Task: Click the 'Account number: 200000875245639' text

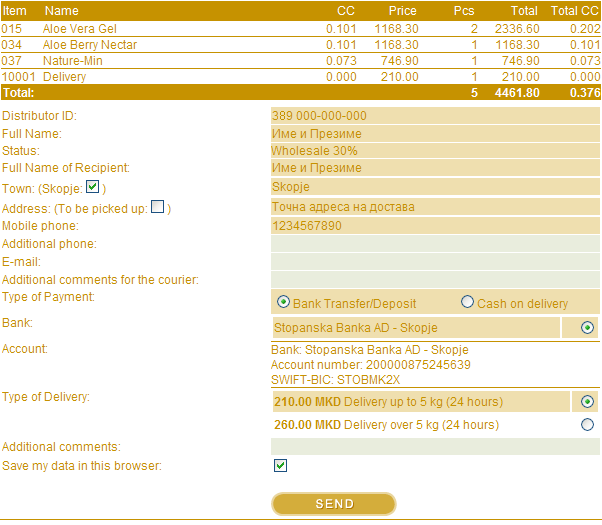Action: click(x=370, y=364)
